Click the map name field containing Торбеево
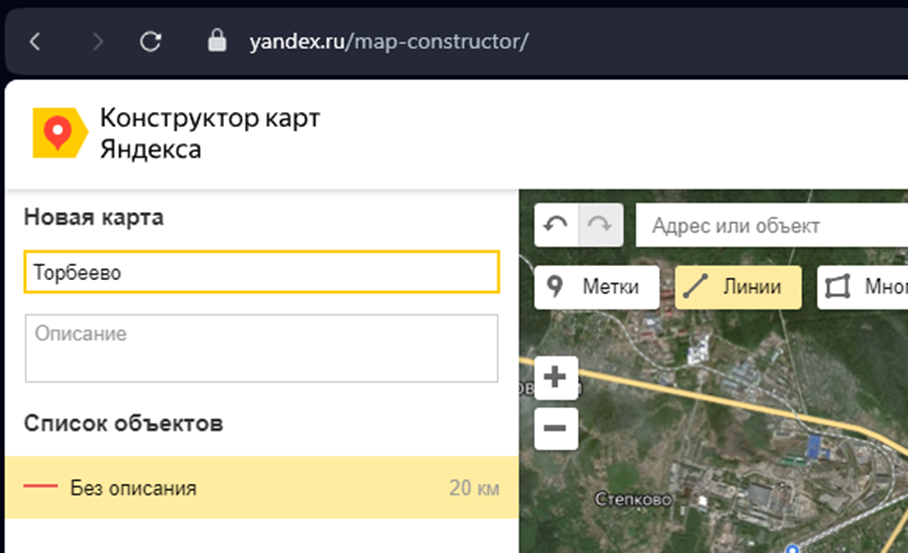Viewport: 908px width, 553px height. coord(262,272)
